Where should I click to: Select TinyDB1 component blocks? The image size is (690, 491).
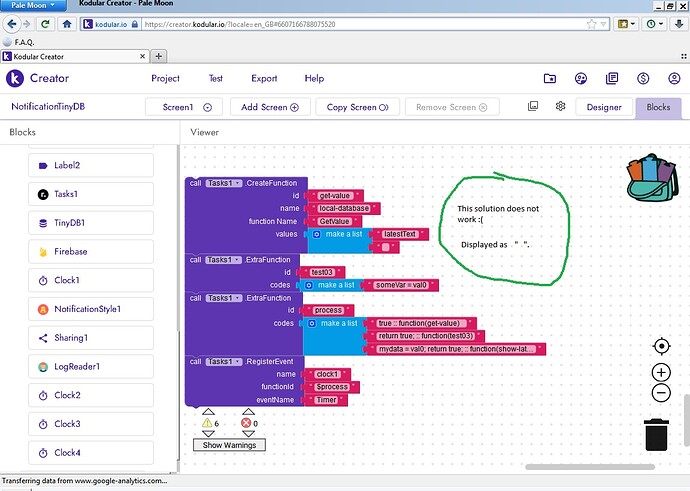[91, 223]
